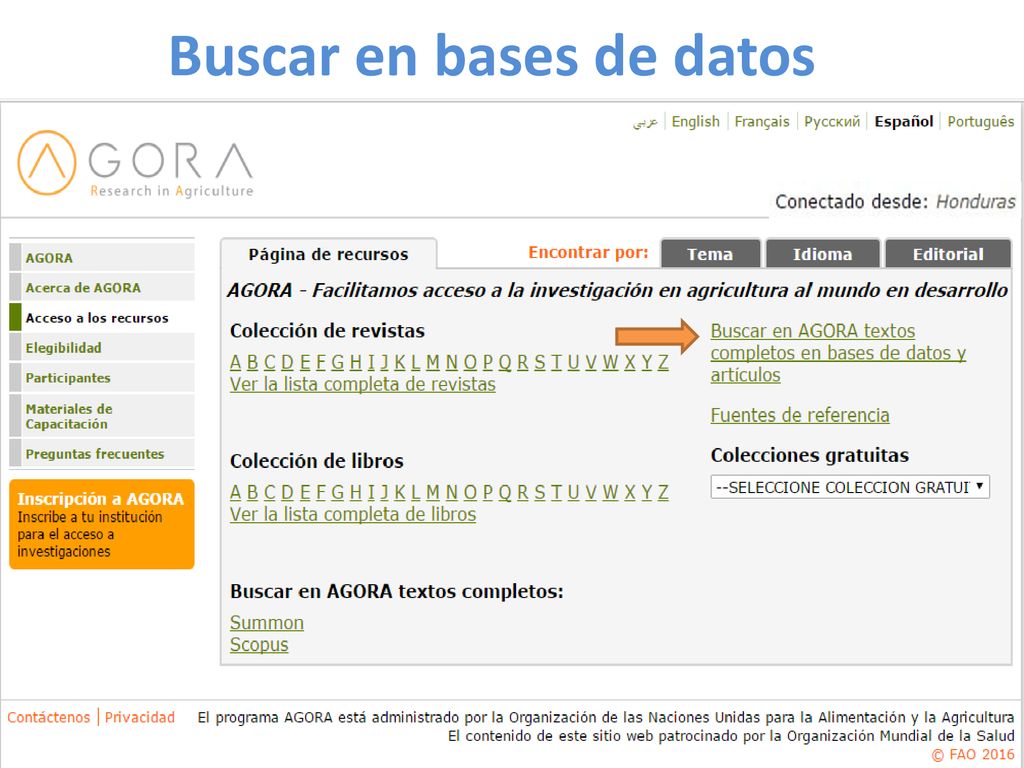The image size is (1024, 768).
Task: Open the Elegibilidad sidebar item
Action: click(x=102, y=347)
